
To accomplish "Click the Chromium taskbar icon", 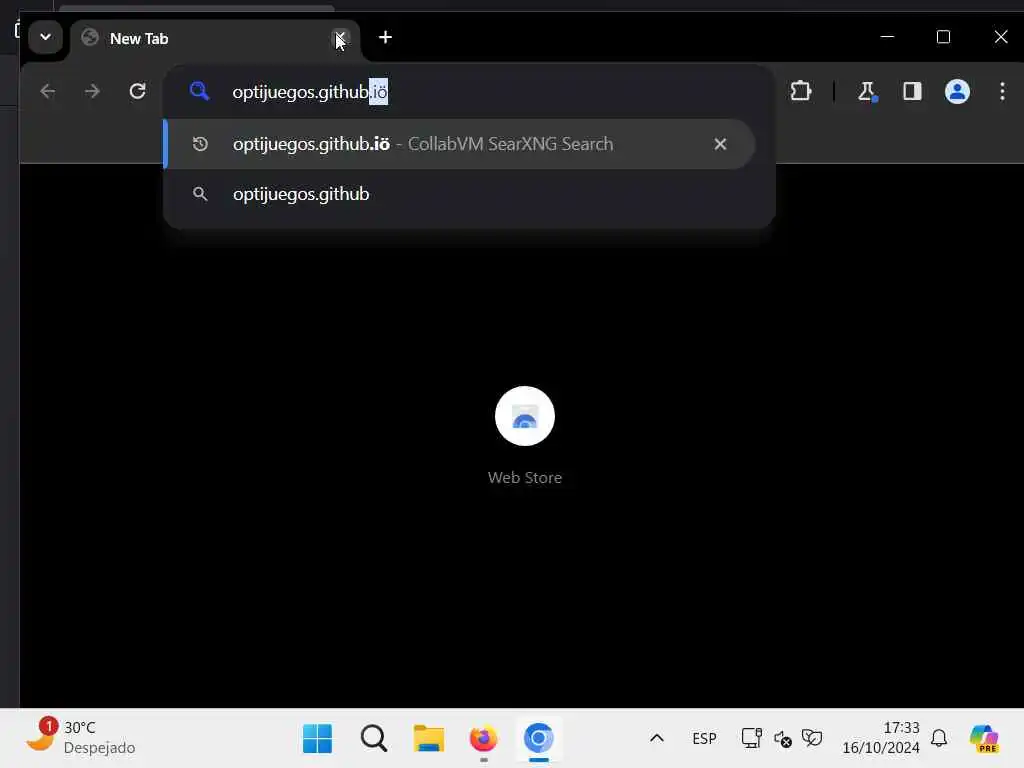I will pyautogui.click(x=539, y=739).
